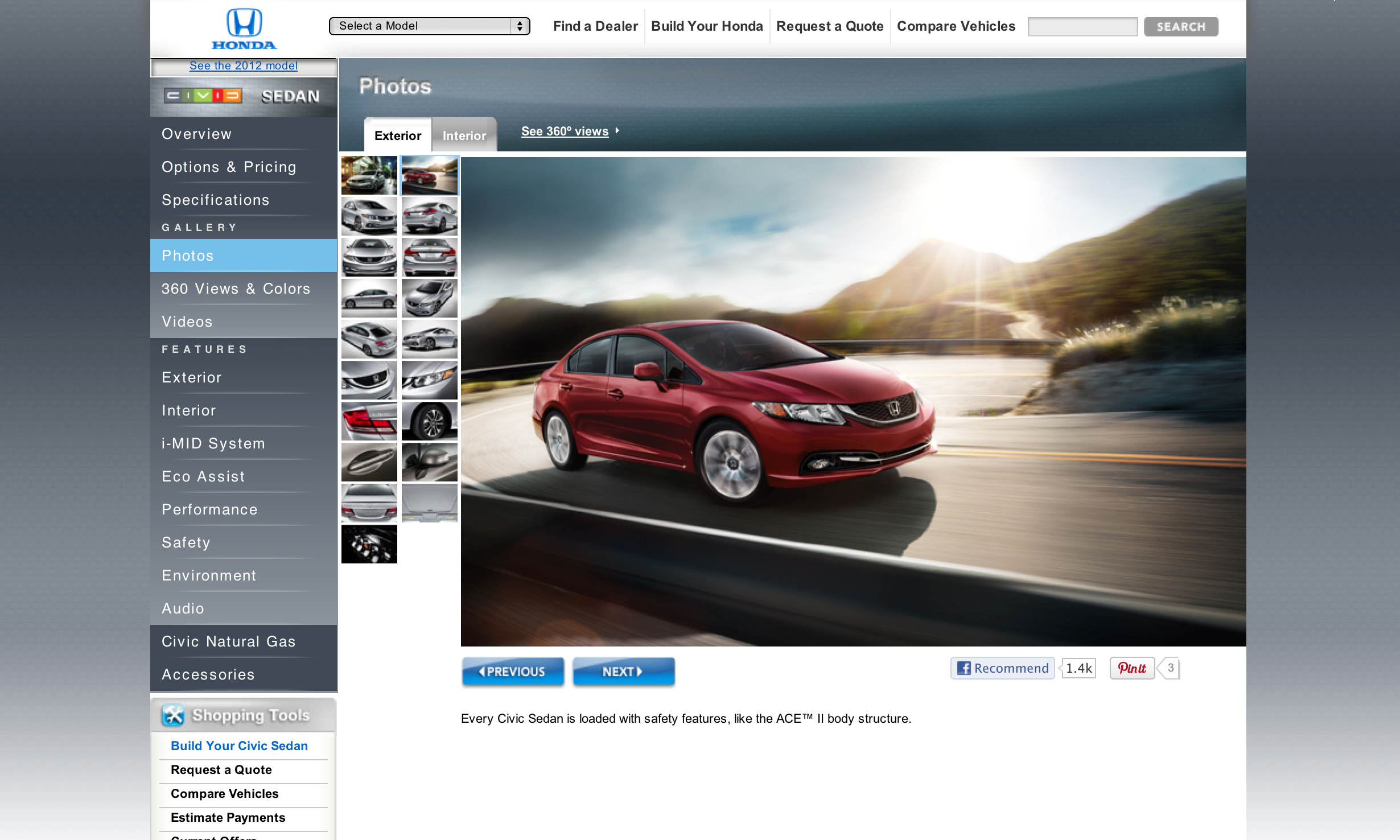Click the NEXT button
The height and width of the screenshot is (840, 1400).
click(623, 672)
